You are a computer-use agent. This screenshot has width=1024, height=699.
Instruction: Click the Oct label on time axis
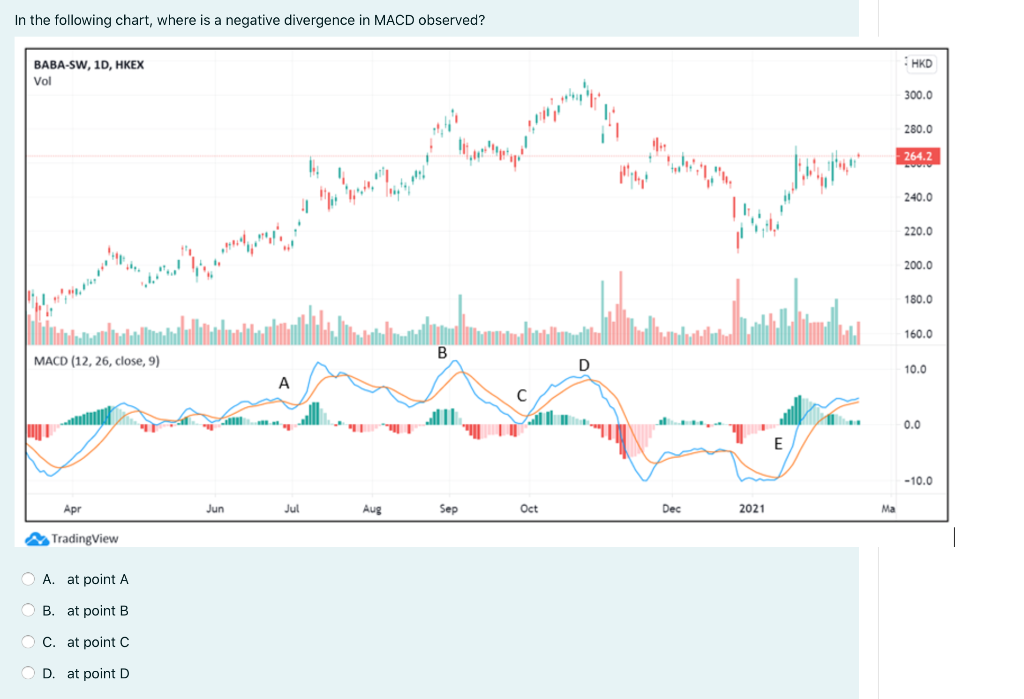[x=529, y=509]
